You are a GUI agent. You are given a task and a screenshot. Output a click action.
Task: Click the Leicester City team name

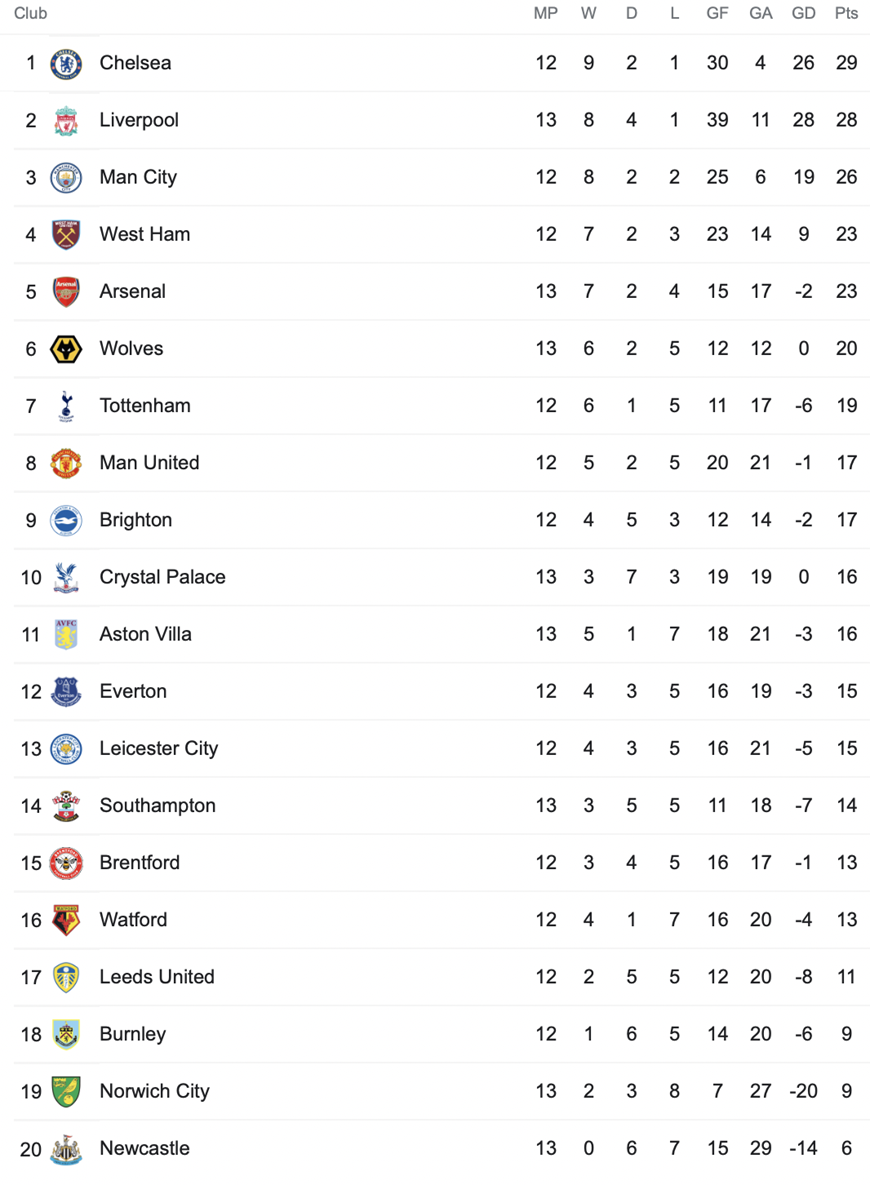(x=159, y=749)
